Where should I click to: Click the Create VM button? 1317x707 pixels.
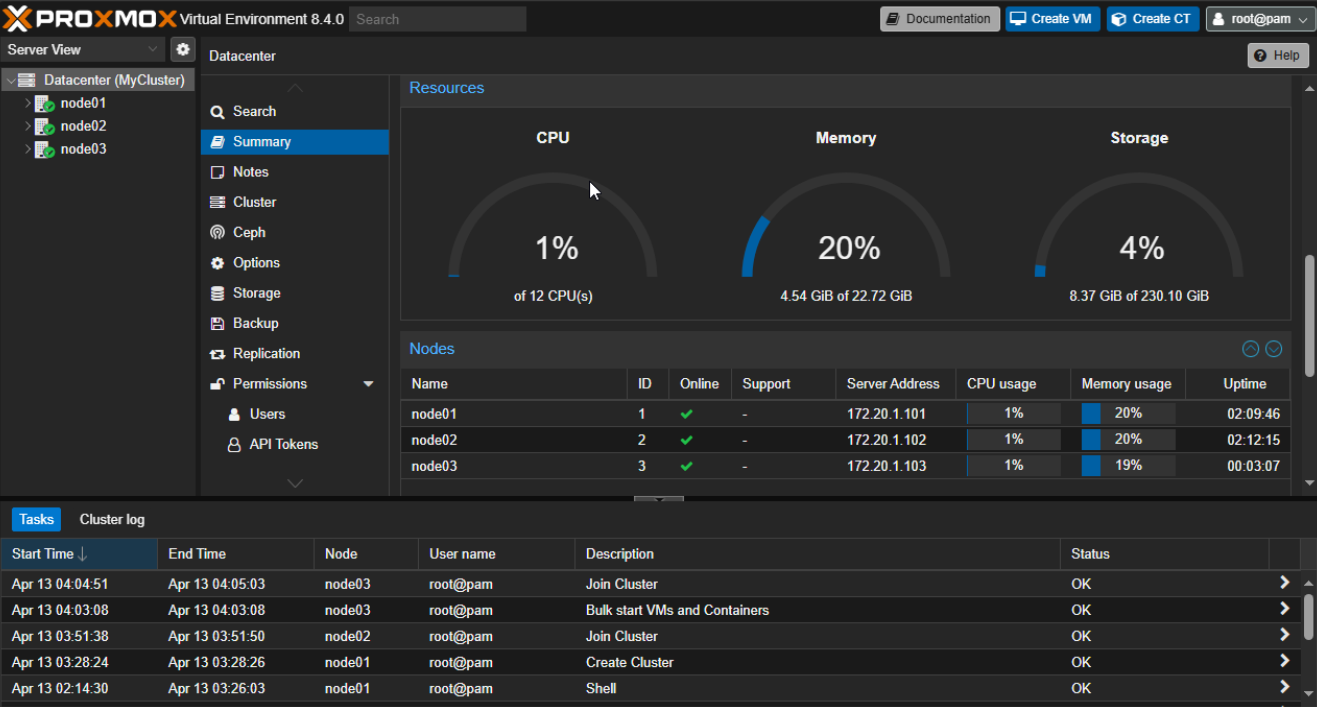click(x=1053, y=19)
